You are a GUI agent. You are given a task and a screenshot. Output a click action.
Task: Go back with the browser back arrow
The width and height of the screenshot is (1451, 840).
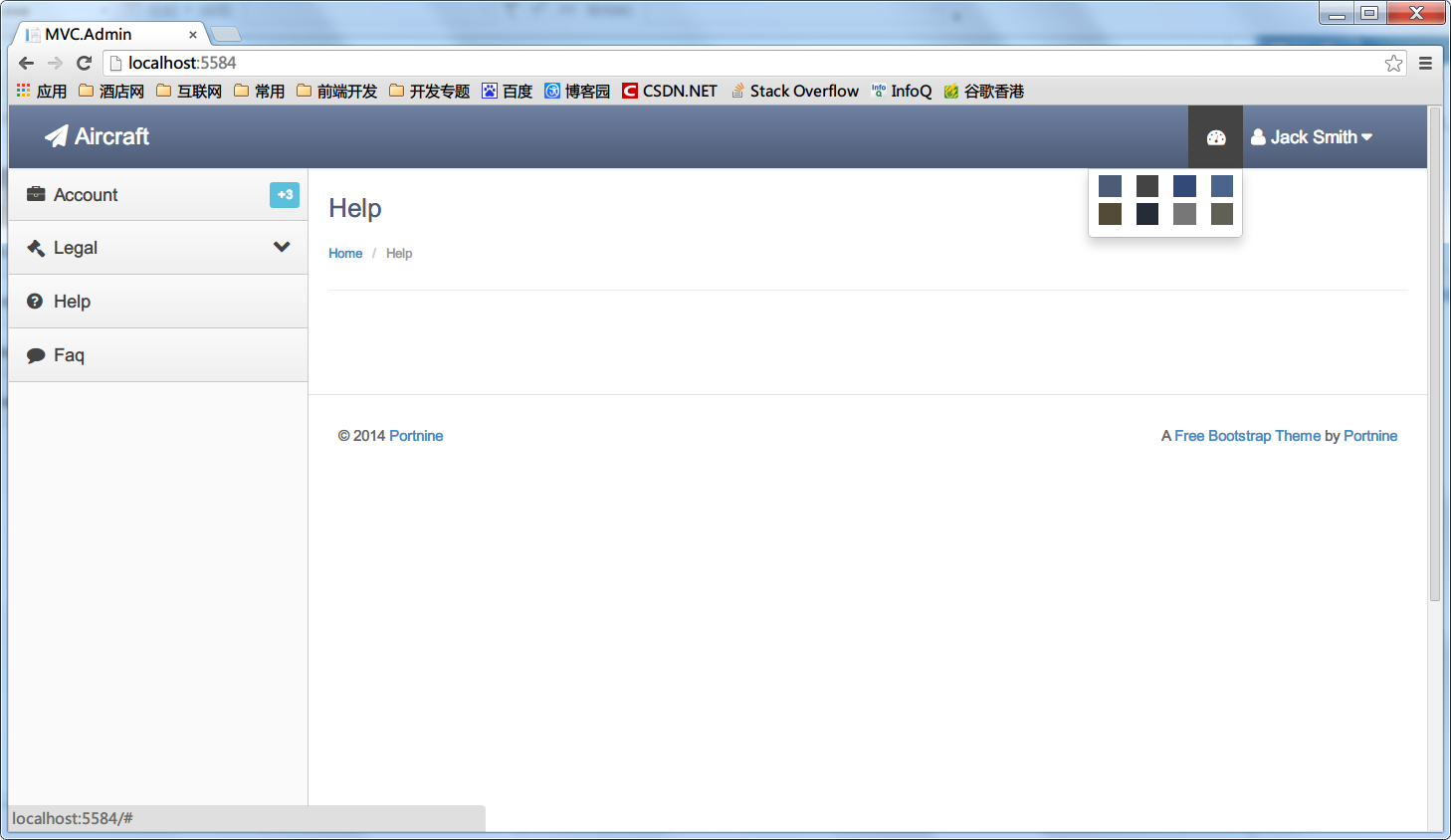click(27, 63)
